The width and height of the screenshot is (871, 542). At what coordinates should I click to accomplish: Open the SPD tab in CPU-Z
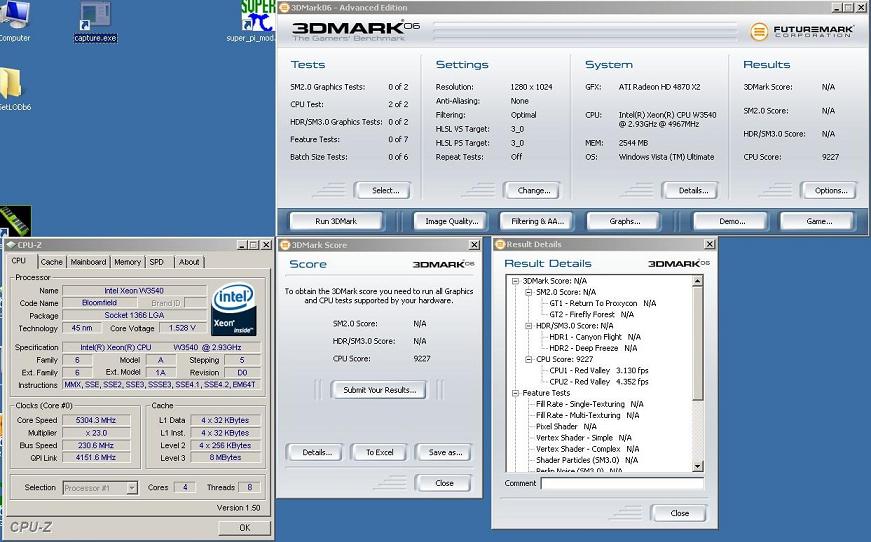(x=157, y=262)
